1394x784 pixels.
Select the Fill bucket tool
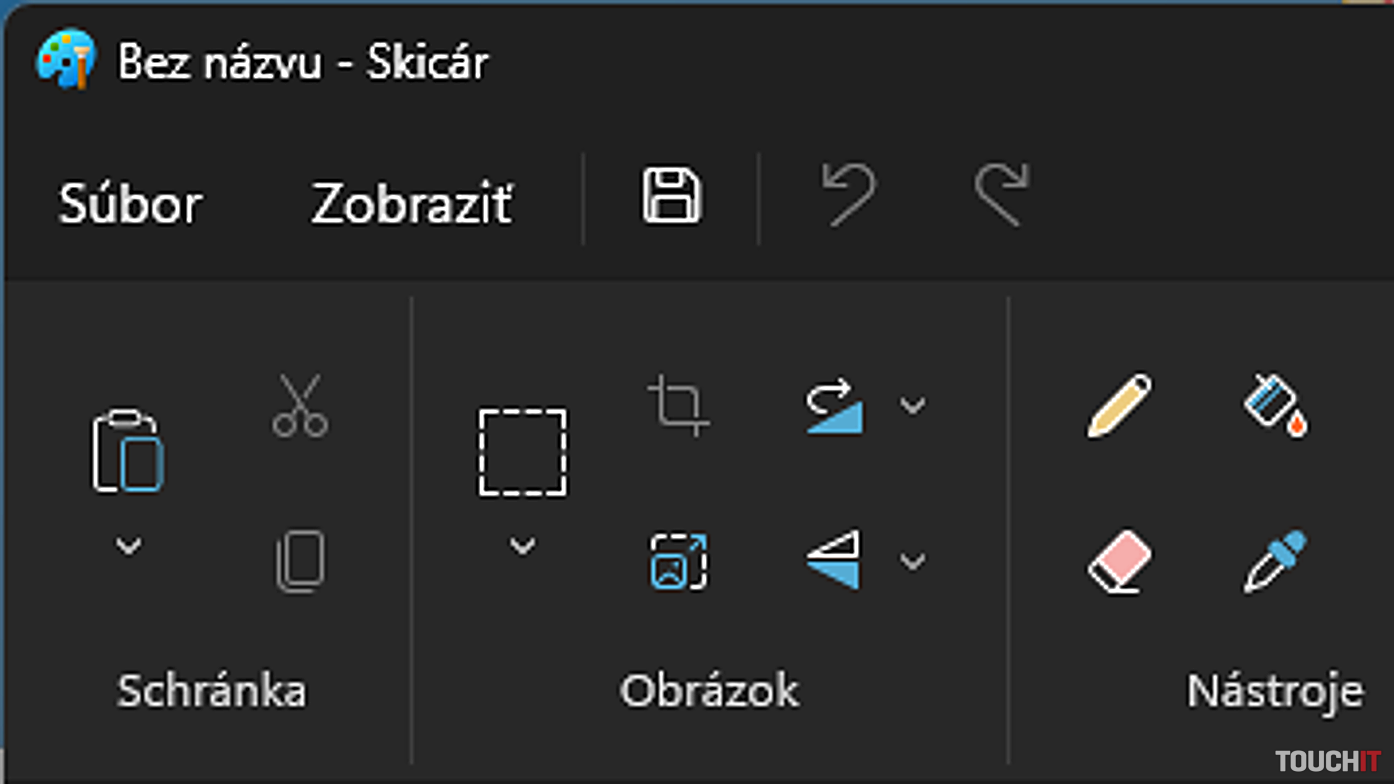(x=1276, y=405)
